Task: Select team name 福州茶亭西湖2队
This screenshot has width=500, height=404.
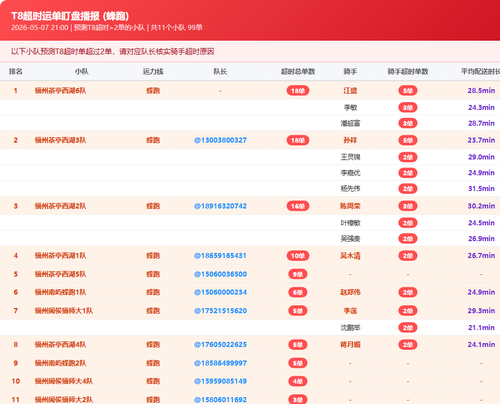Action: (60, 206)
